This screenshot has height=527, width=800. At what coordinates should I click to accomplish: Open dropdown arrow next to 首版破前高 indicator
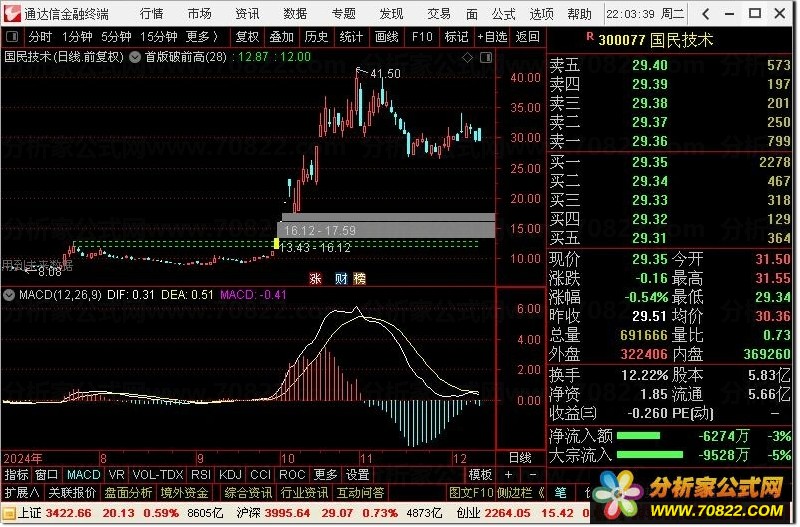pos(135,57)
